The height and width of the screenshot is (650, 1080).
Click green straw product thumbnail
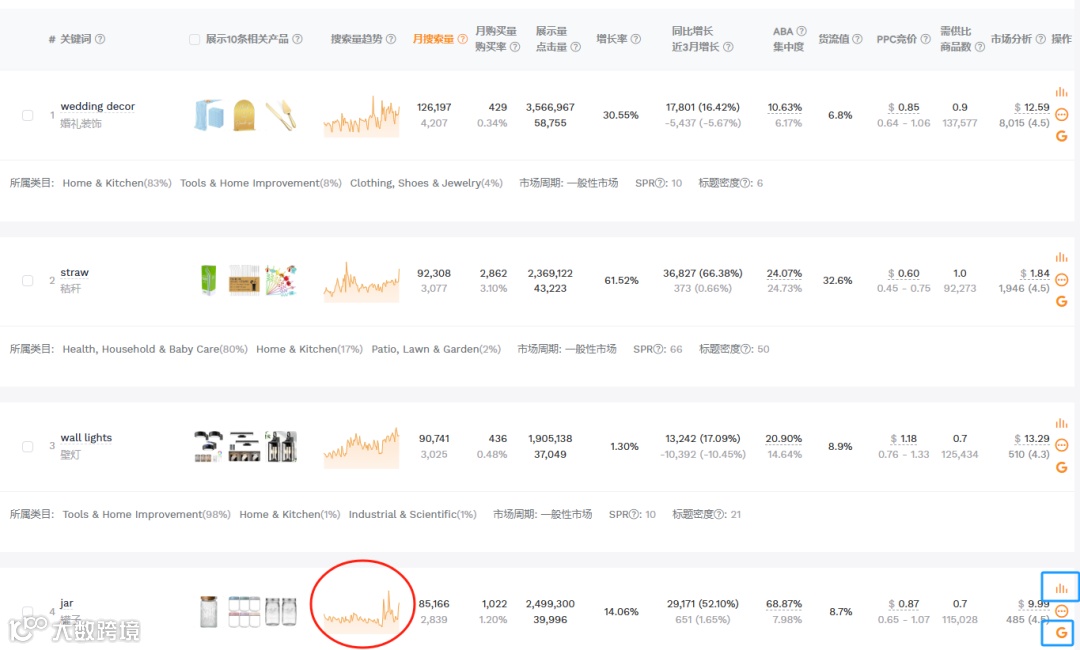tap(208, 280)
